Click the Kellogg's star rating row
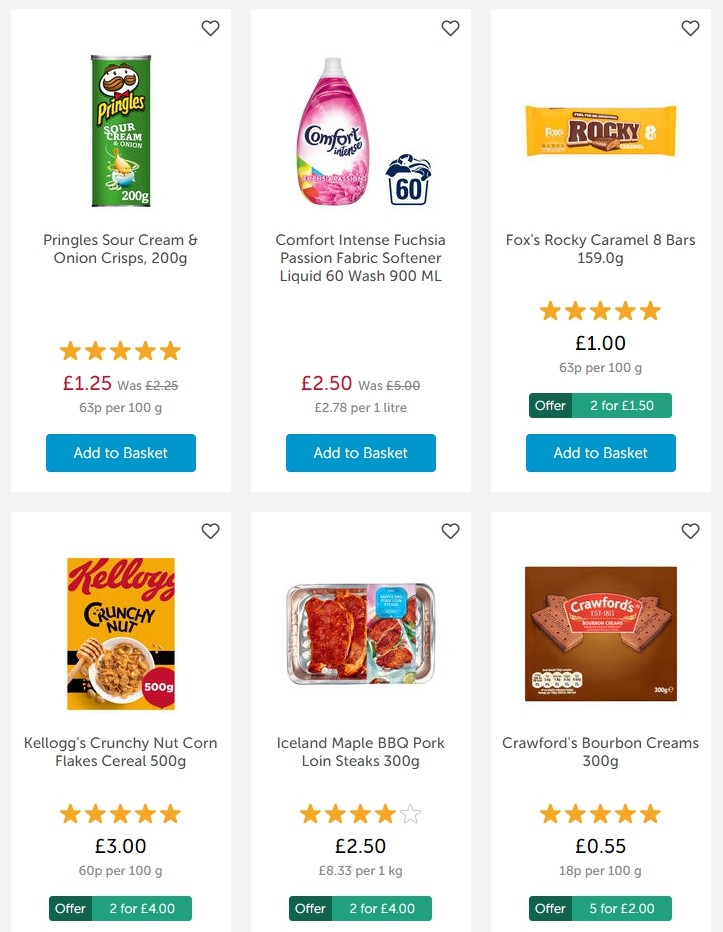Viewport: 723px width, 932px height. (120, 814)
